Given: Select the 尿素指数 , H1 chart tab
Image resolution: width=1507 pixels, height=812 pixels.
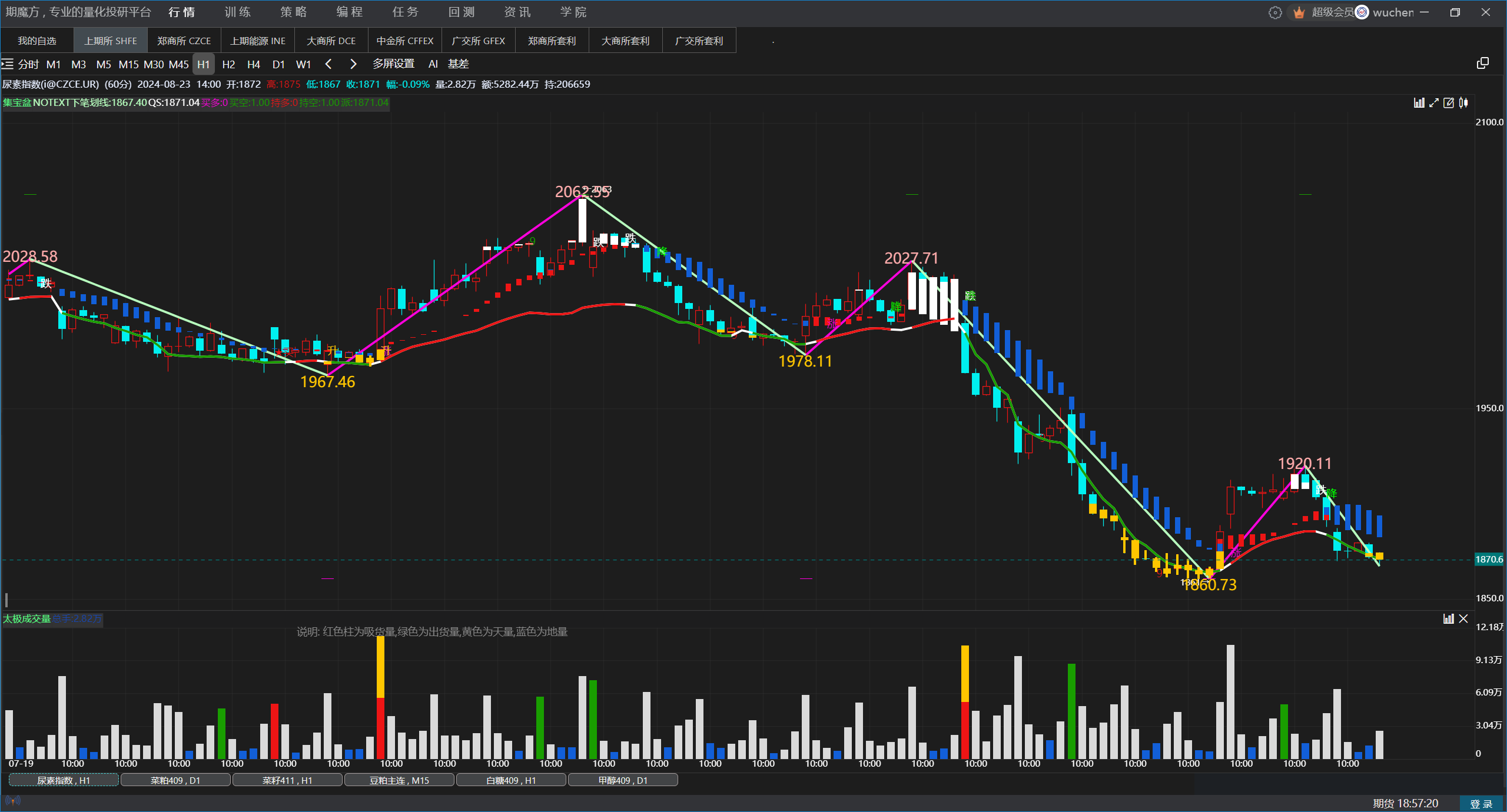Looking at the screenshot, I should click(64, 780).
